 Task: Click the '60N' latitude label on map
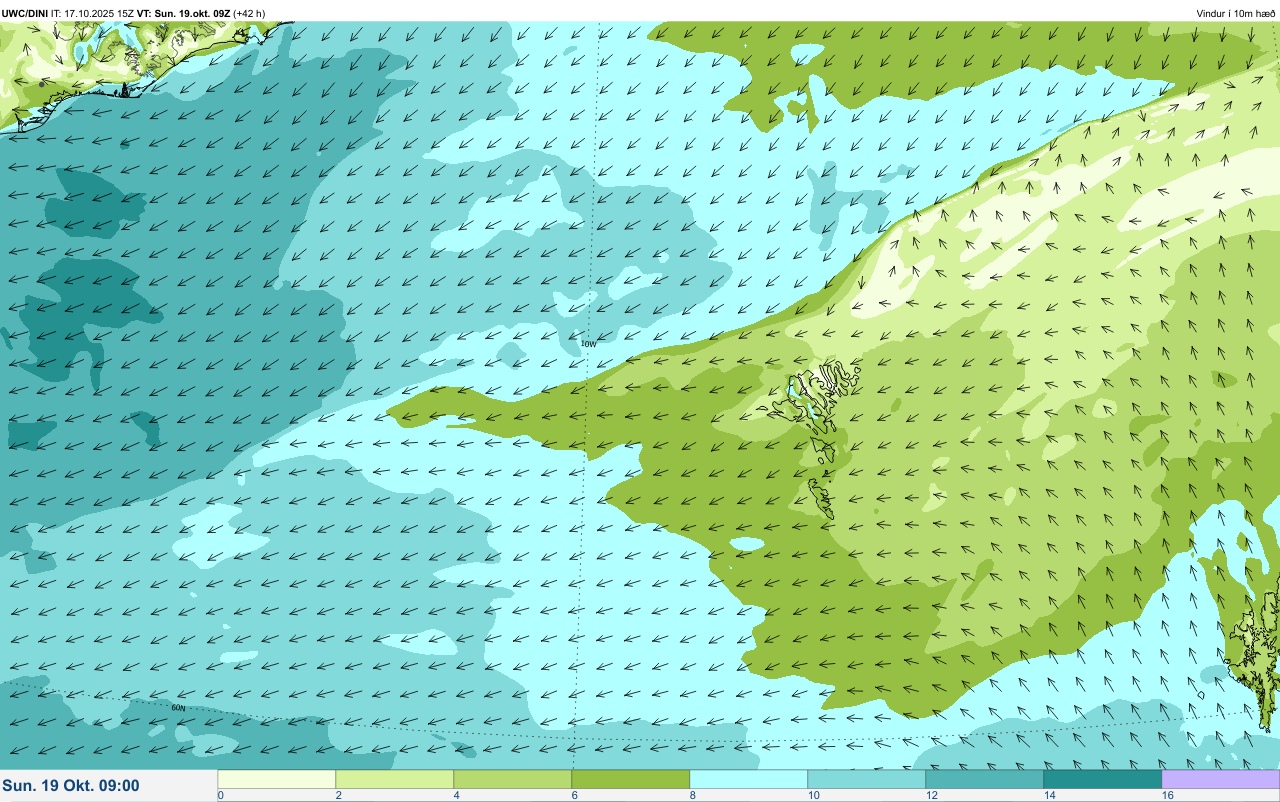click(x=178, y=707)
